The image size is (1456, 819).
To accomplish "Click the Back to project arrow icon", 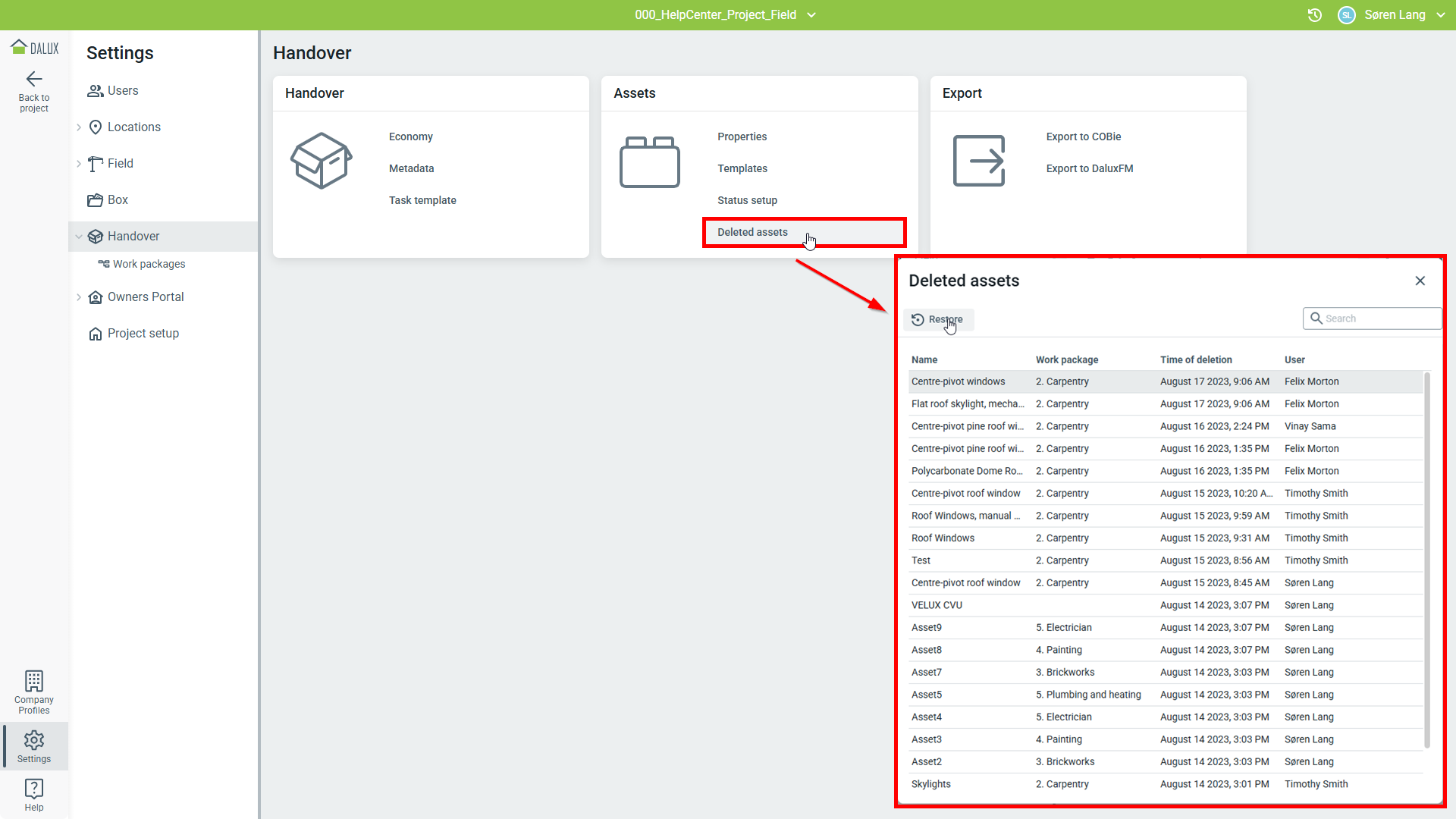I will point(34,79).
